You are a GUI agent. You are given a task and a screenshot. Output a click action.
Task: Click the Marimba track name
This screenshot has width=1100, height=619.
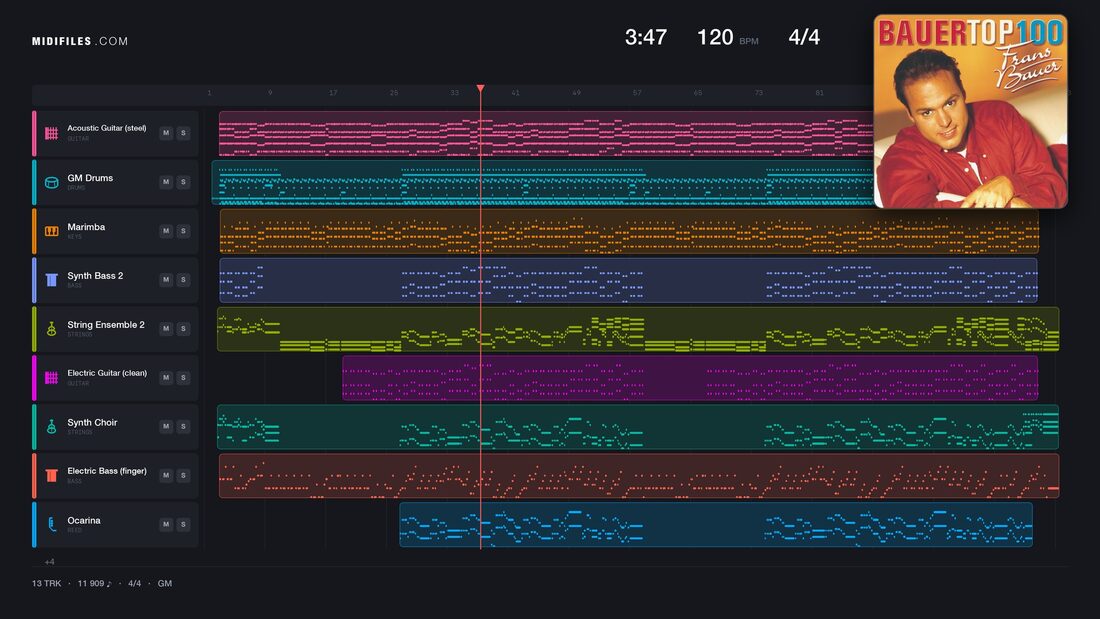click(x=86, y=227)
